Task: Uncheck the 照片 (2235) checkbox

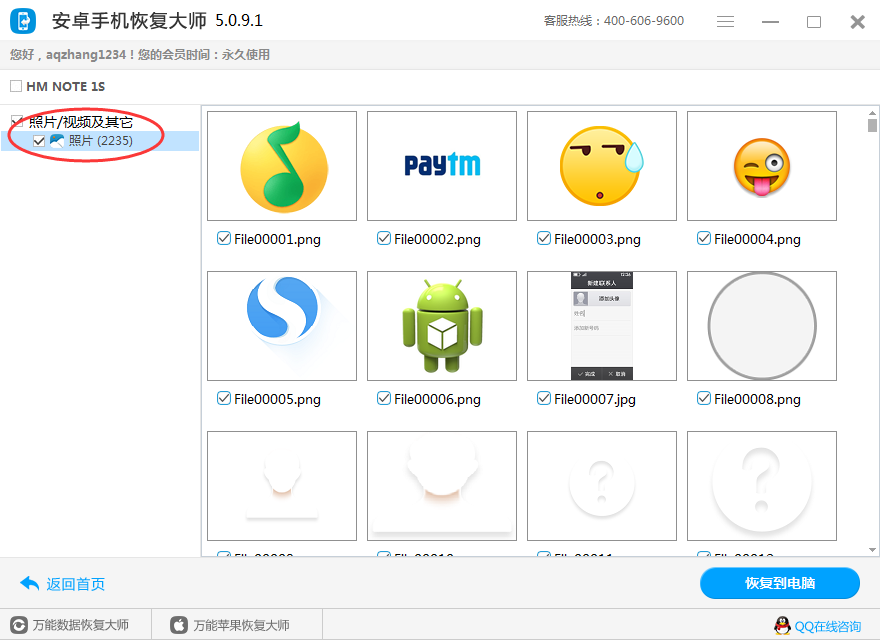Action: 39,141
